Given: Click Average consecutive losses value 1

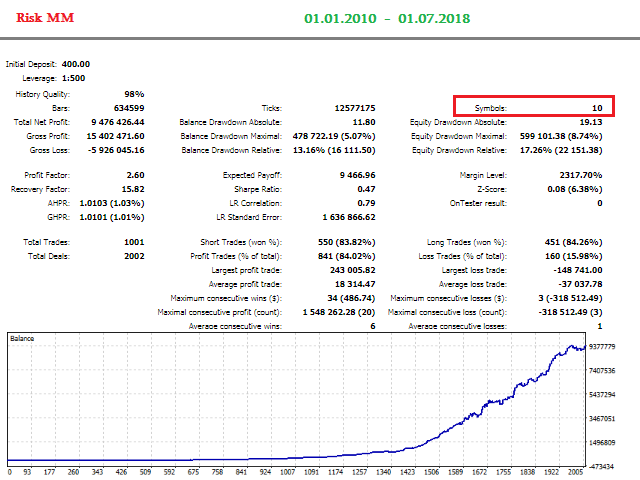Looking at the screenshot, I should (x=600, y=326).
